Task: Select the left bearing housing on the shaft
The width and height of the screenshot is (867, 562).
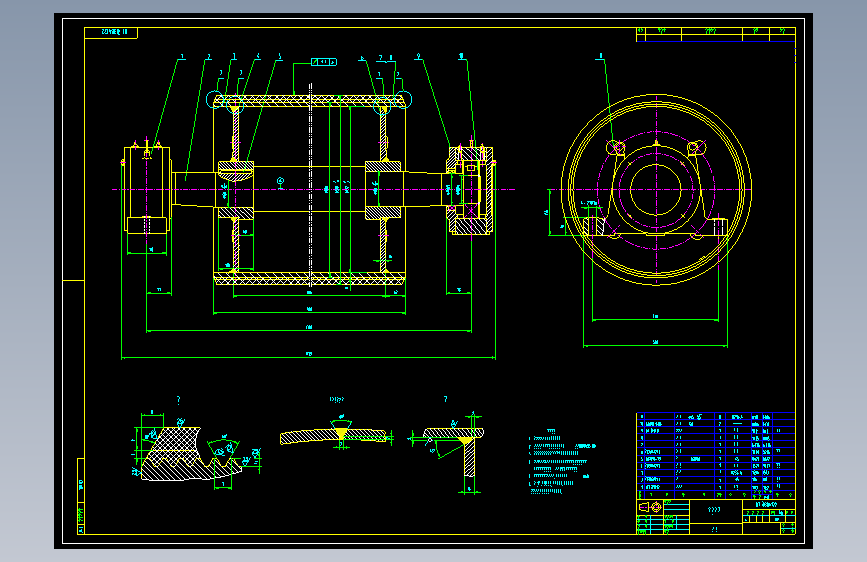Action: 147,189
